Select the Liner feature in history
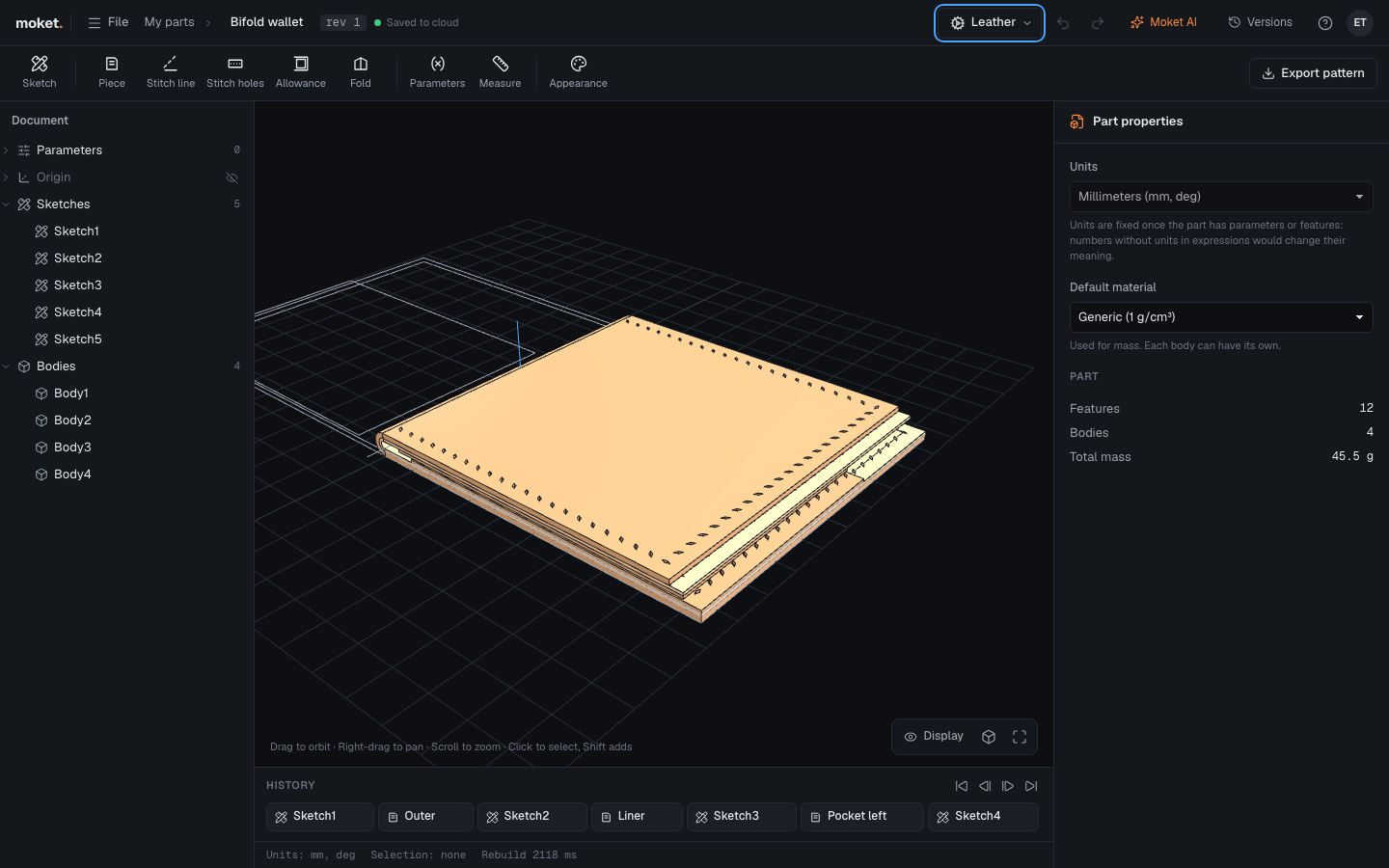1389x868 pixels. [x=637, y=817]
